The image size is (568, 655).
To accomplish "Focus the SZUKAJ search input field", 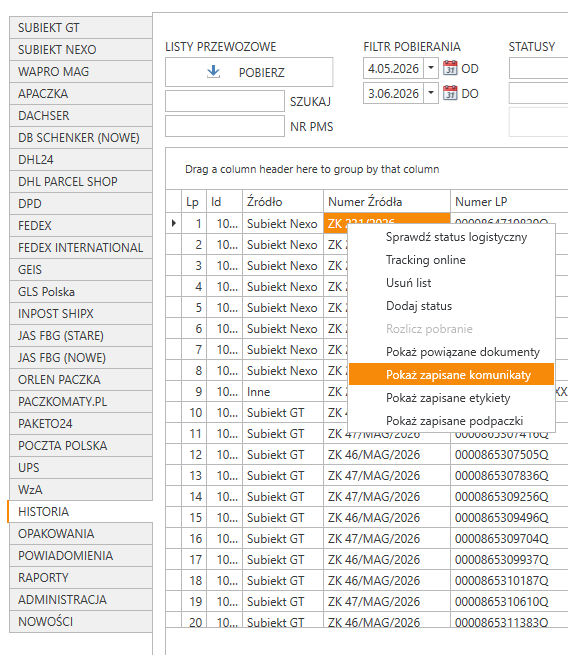I will 225,101.
